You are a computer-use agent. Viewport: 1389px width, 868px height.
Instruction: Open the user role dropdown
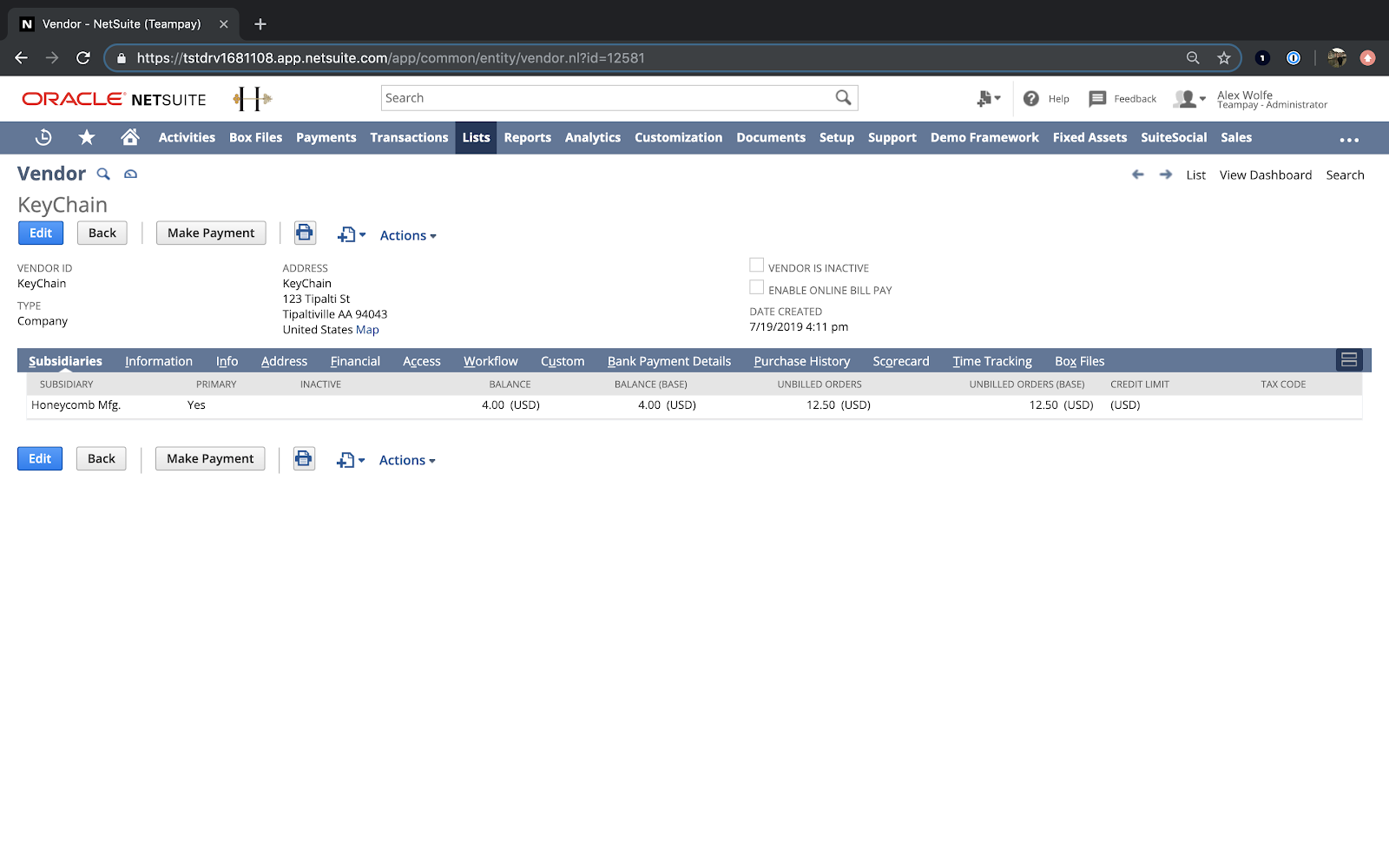(x=1189, y=99)
